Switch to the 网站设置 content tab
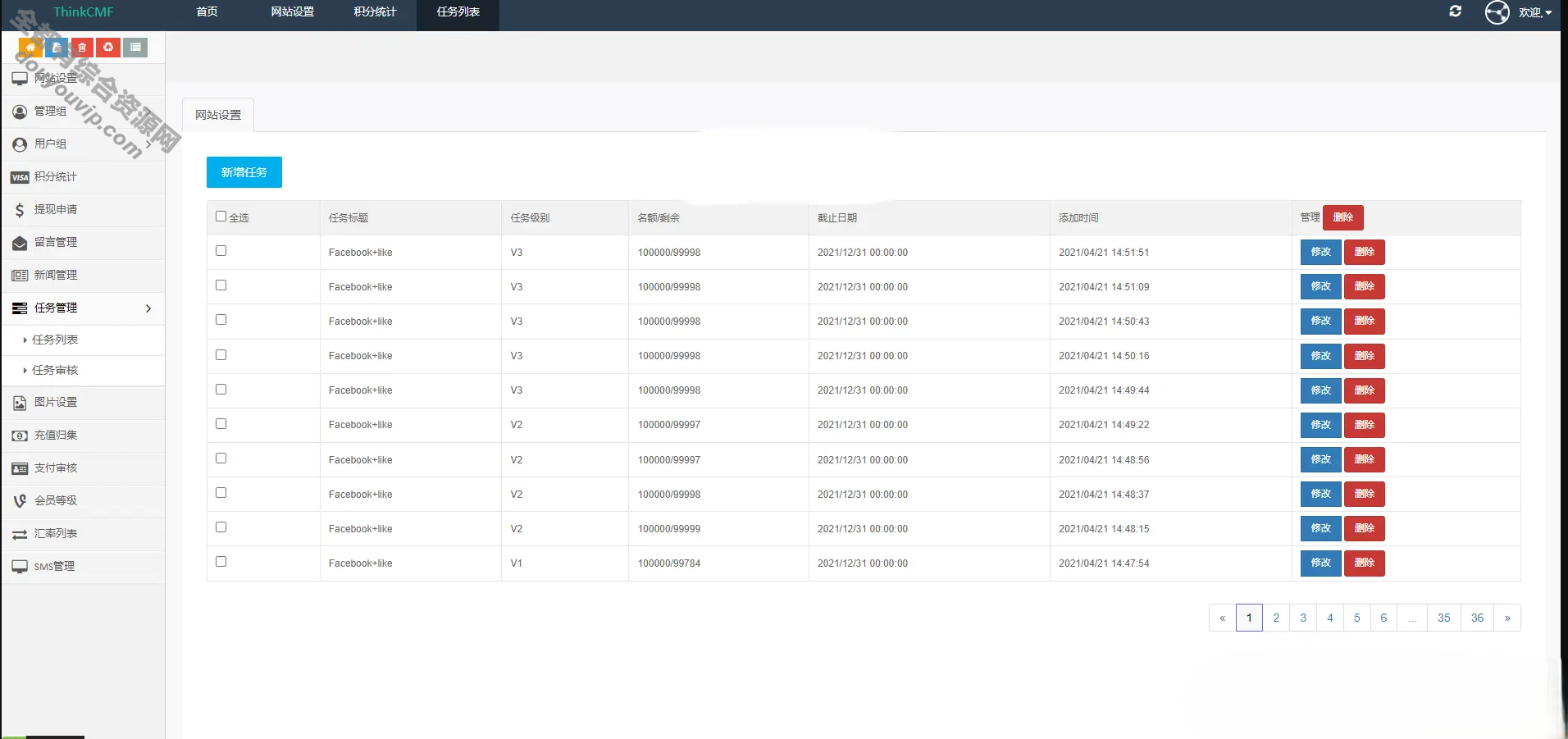Image resolution: width=1568 pixels, height=739 pixels. [218, 115]
